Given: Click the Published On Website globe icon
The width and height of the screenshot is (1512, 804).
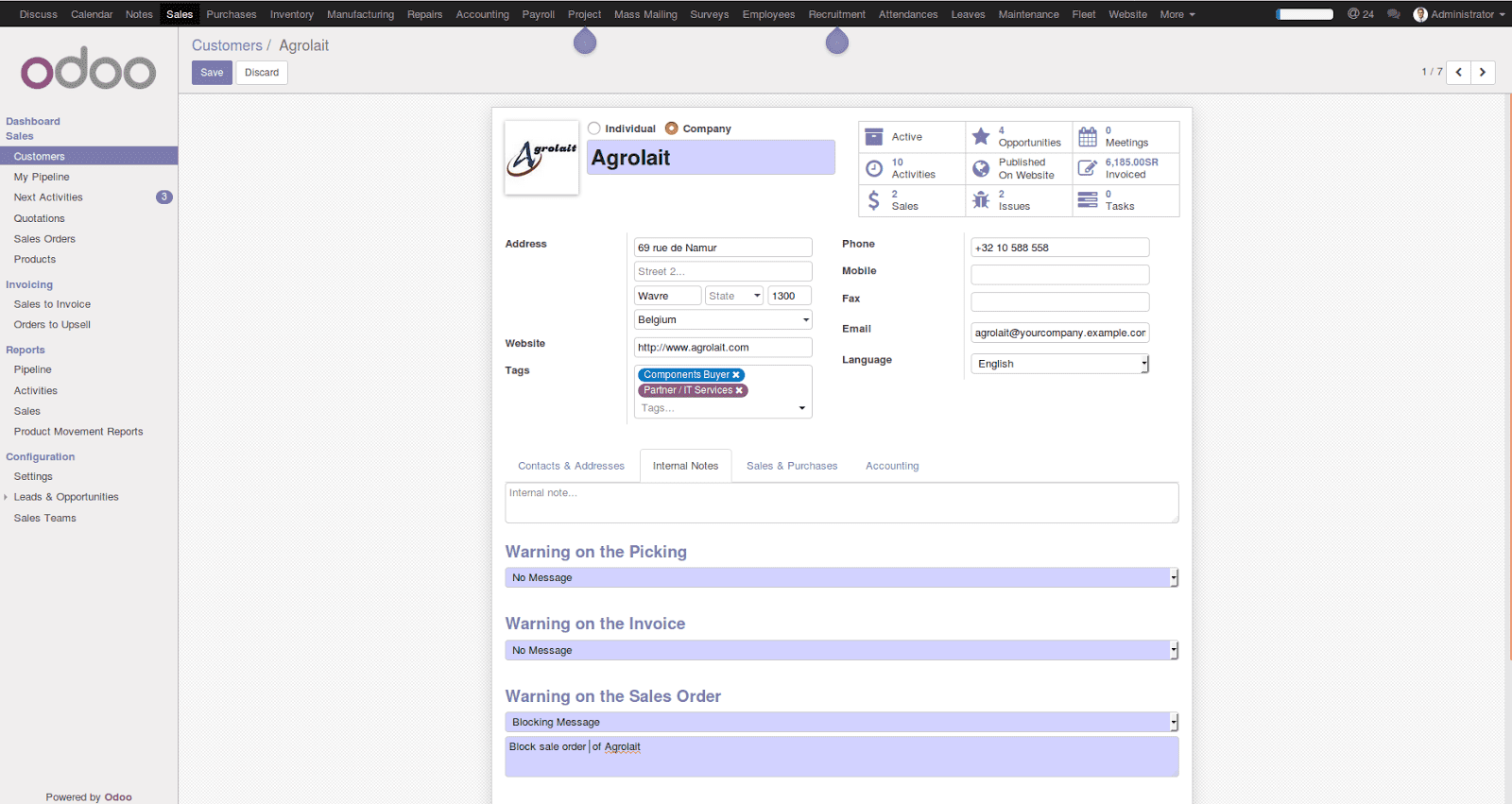Looking at the screenshot, I should coord(981,168).
